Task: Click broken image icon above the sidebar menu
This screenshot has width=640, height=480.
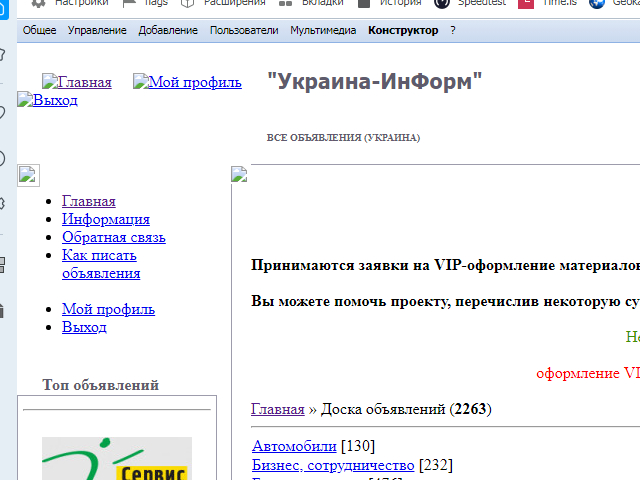Action: click(28, 175)
